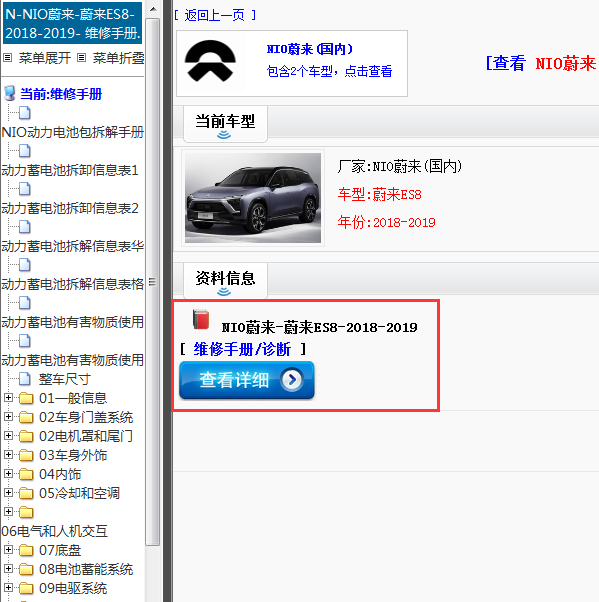Open NIO动力电池包拆解手册 tree entry
This screenshot has width=599, height=602.
(73, 132)
